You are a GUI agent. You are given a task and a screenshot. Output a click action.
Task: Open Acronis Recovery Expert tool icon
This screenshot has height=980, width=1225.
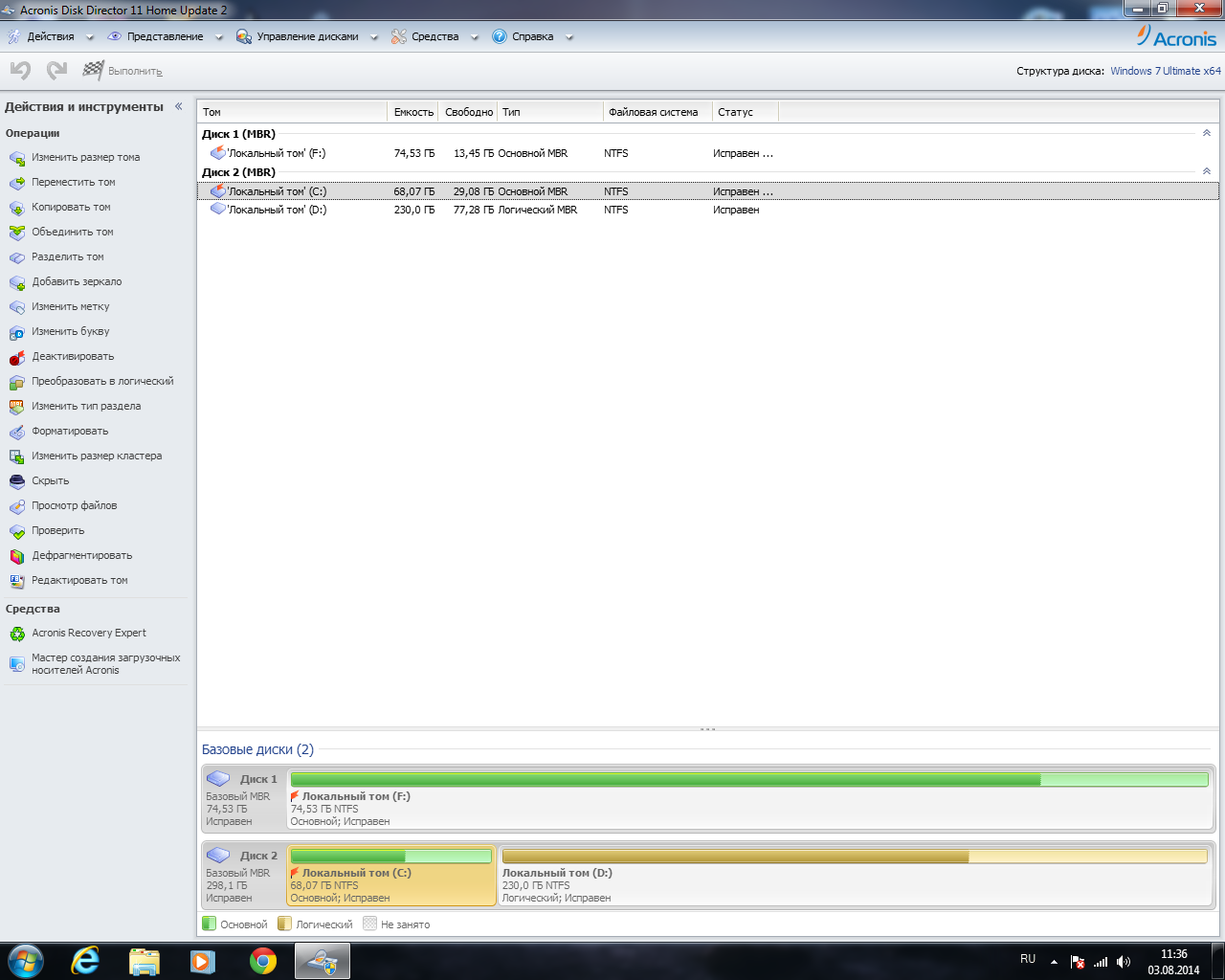coord(17,634)
